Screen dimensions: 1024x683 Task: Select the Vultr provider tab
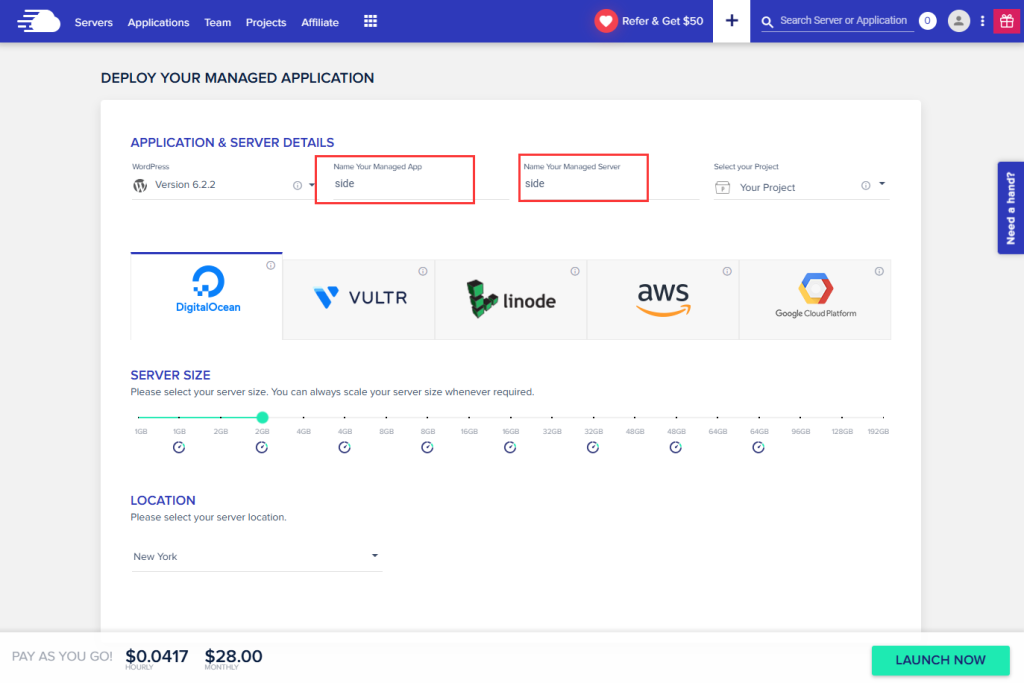(x=359, y=299)
